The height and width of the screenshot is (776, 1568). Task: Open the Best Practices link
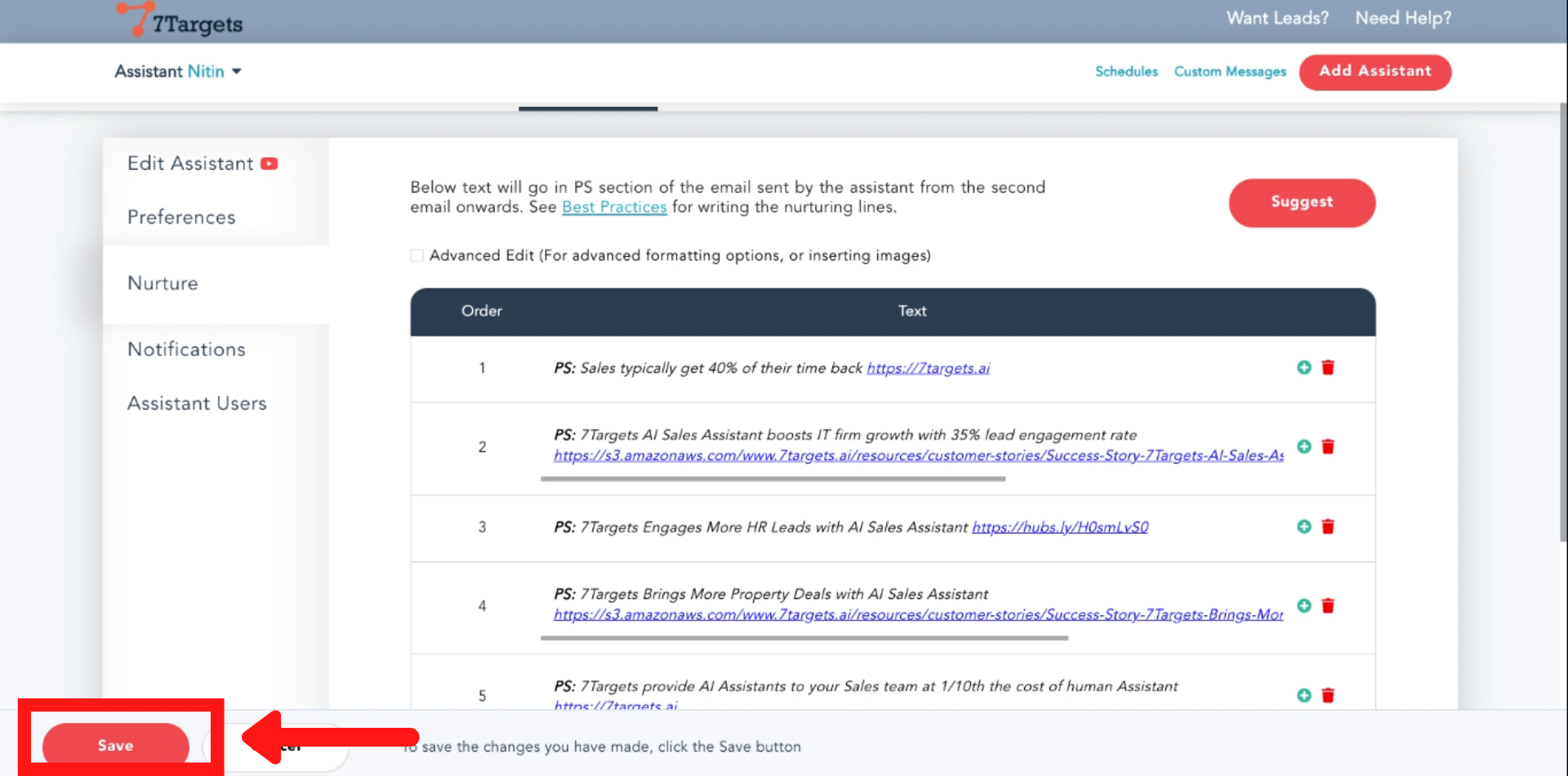click(614, 207)
